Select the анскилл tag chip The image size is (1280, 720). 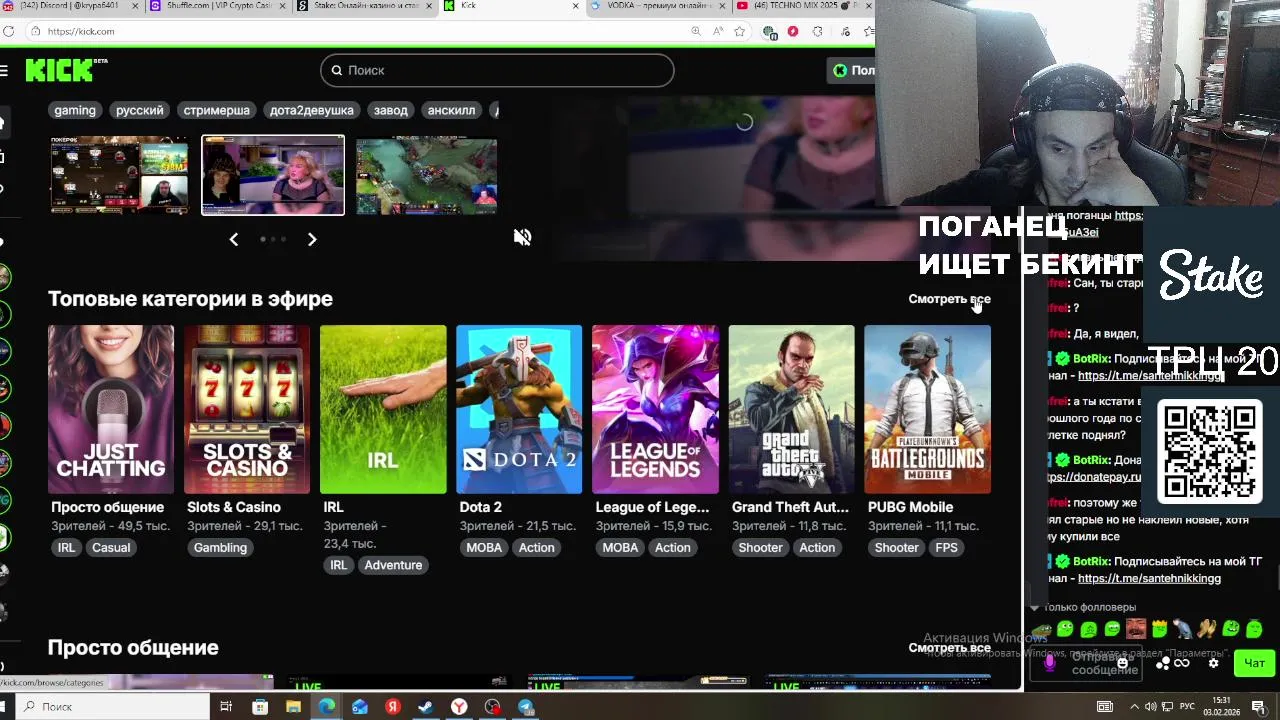[x=452, y=110]
